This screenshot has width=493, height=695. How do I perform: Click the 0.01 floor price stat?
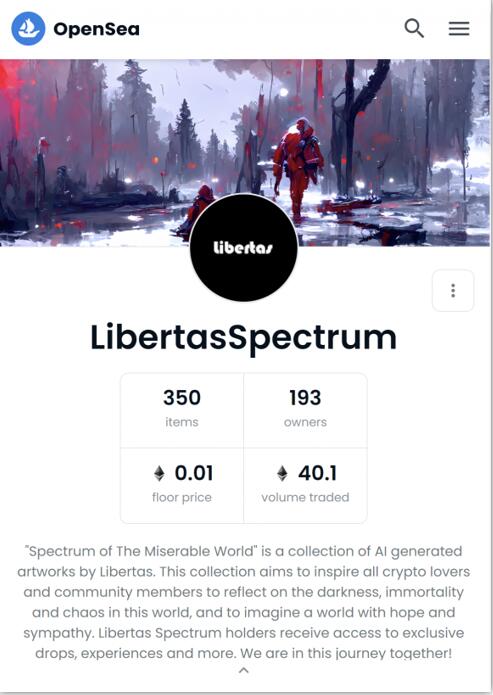(x=182, y=485)
